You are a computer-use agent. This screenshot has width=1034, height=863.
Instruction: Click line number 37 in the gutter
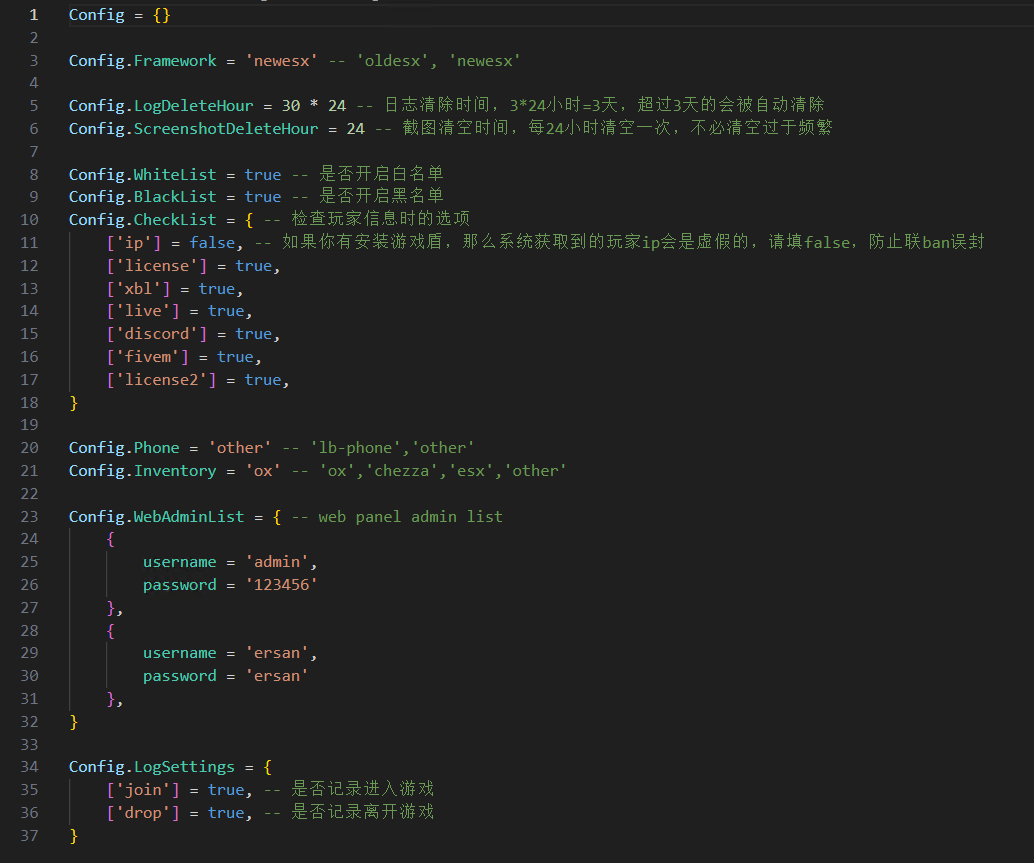[x=29, y=835]
